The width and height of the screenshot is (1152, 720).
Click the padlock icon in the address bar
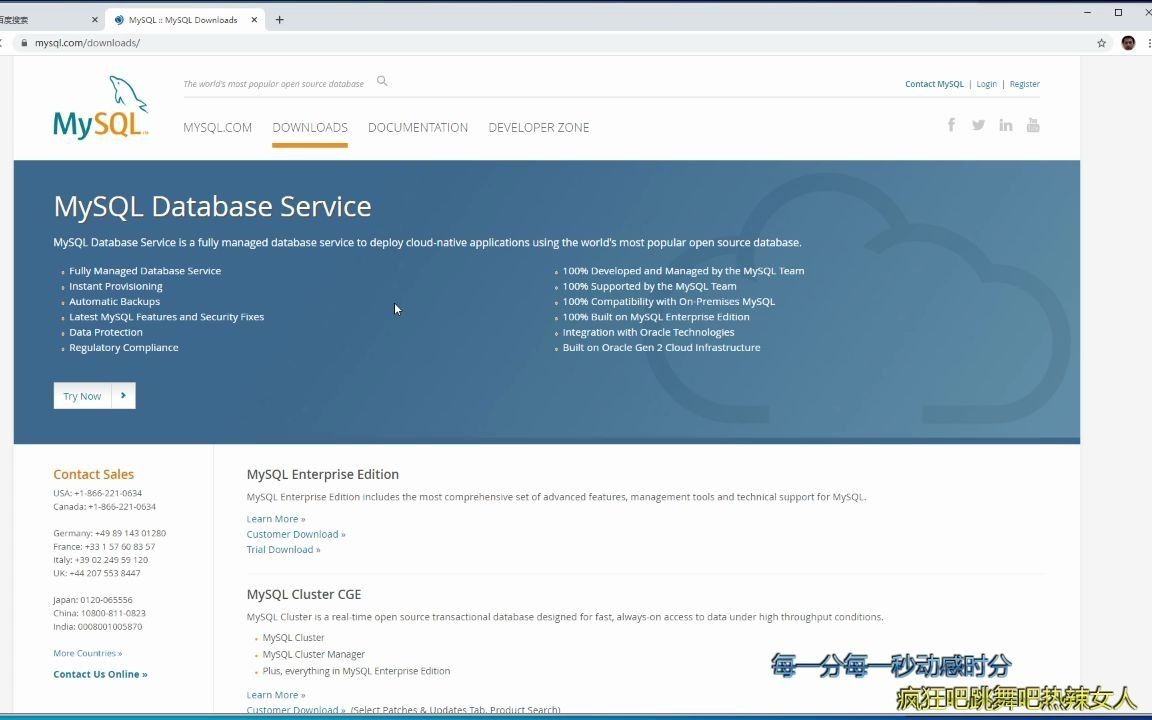pos(23,42)
